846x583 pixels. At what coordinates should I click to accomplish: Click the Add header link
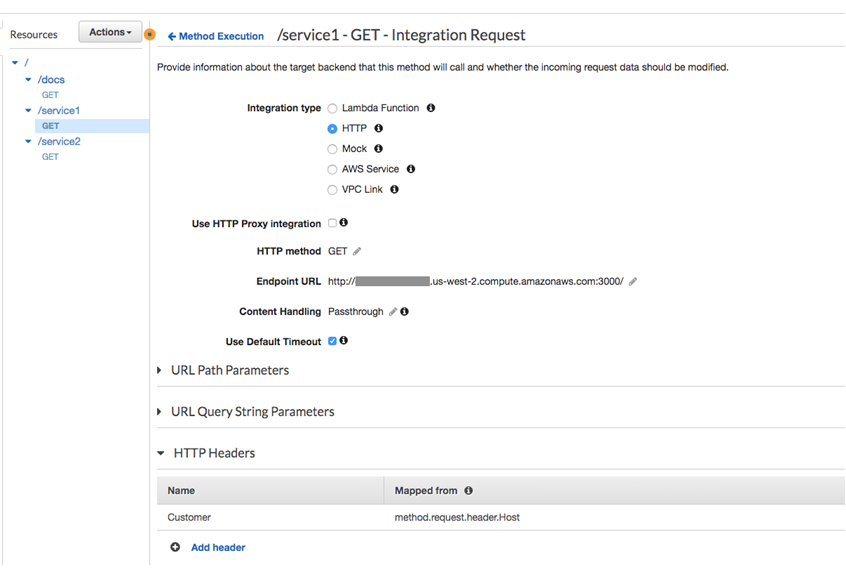(x=218, y=547)
